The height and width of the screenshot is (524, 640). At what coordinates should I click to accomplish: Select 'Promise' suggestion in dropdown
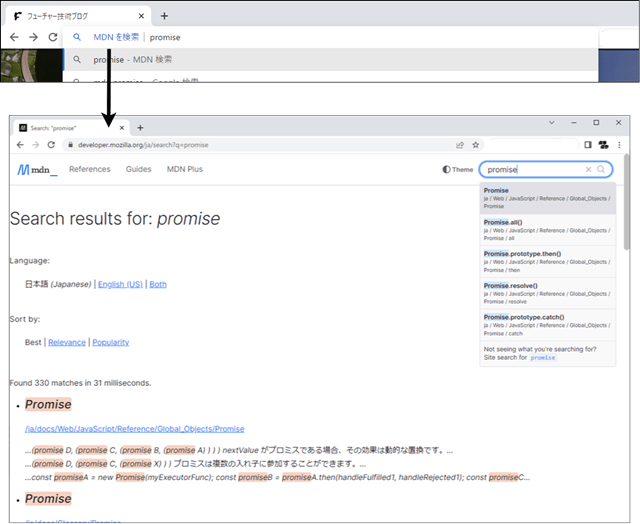[x=548, y=198]
